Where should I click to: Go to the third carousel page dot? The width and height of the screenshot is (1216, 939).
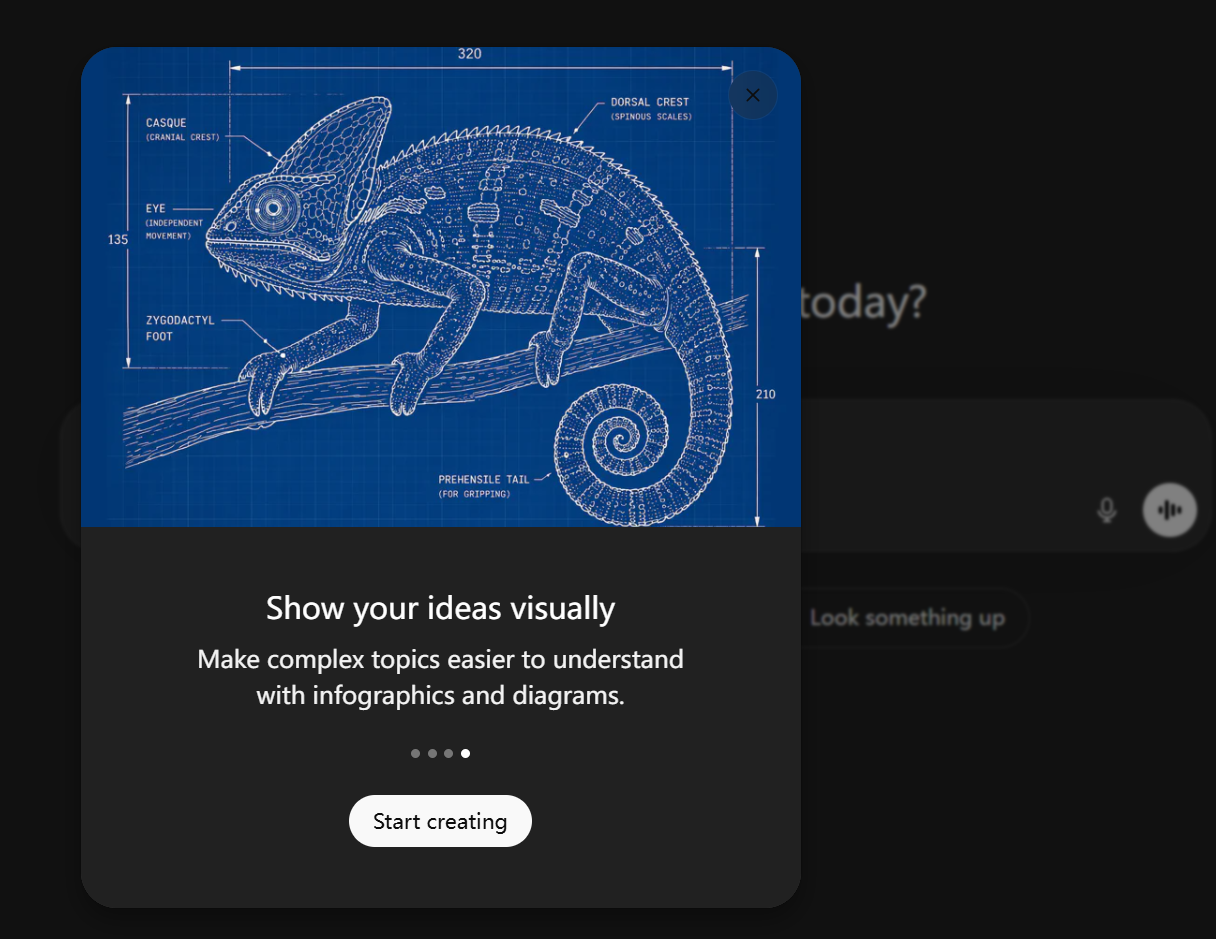[448, 753]
